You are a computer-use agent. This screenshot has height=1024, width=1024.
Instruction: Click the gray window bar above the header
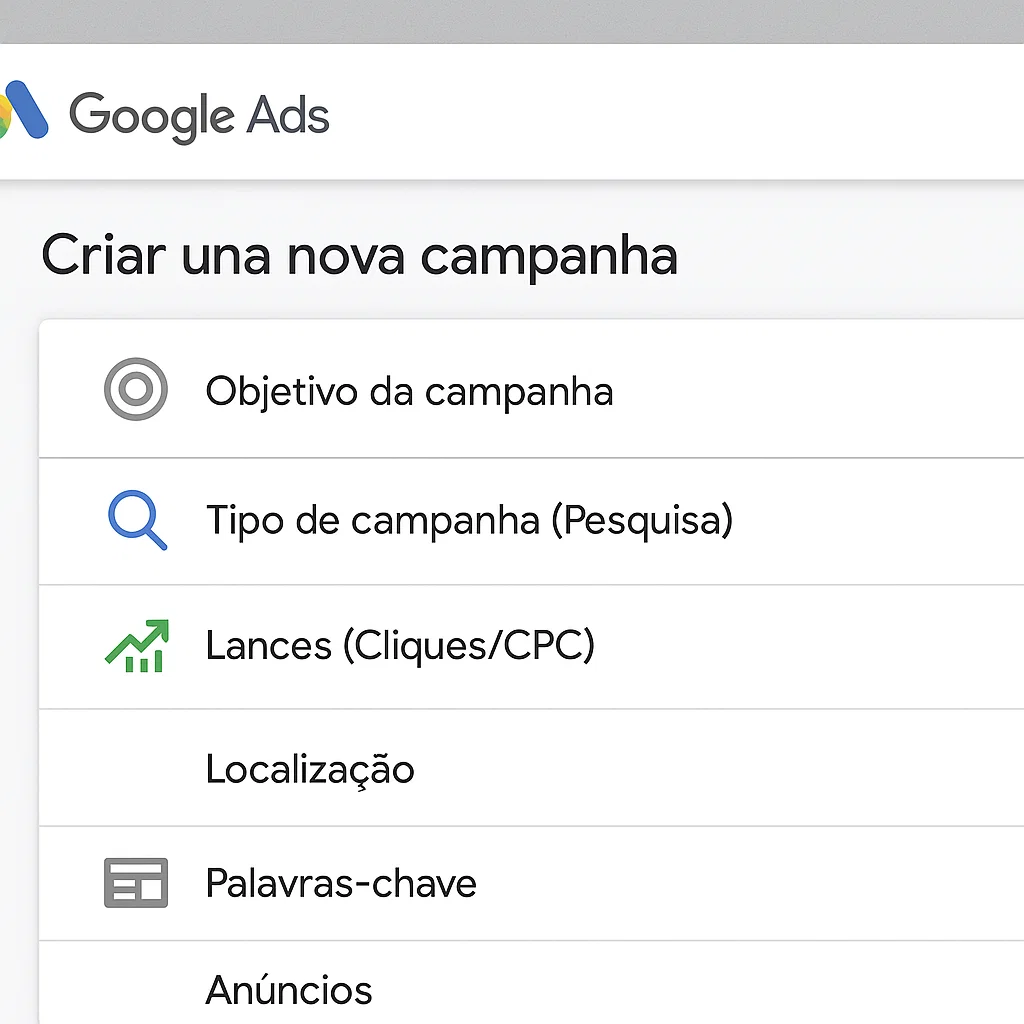(x=512, y=22)
